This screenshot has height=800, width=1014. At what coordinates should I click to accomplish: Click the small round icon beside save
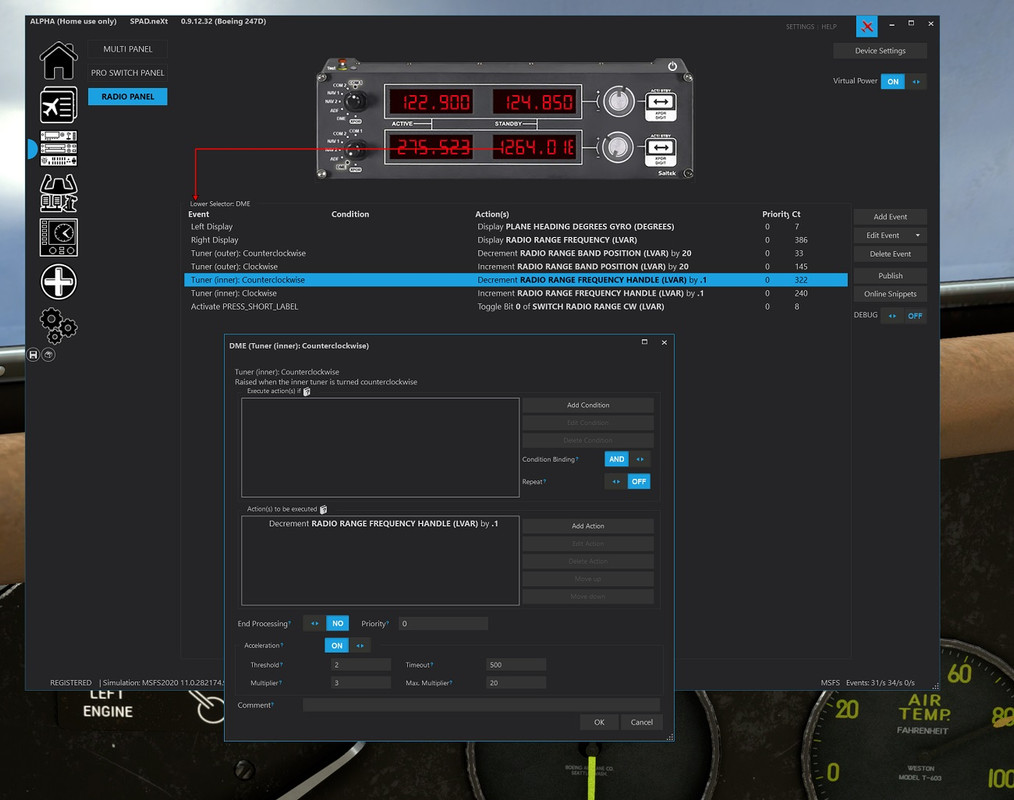point(49,354)
